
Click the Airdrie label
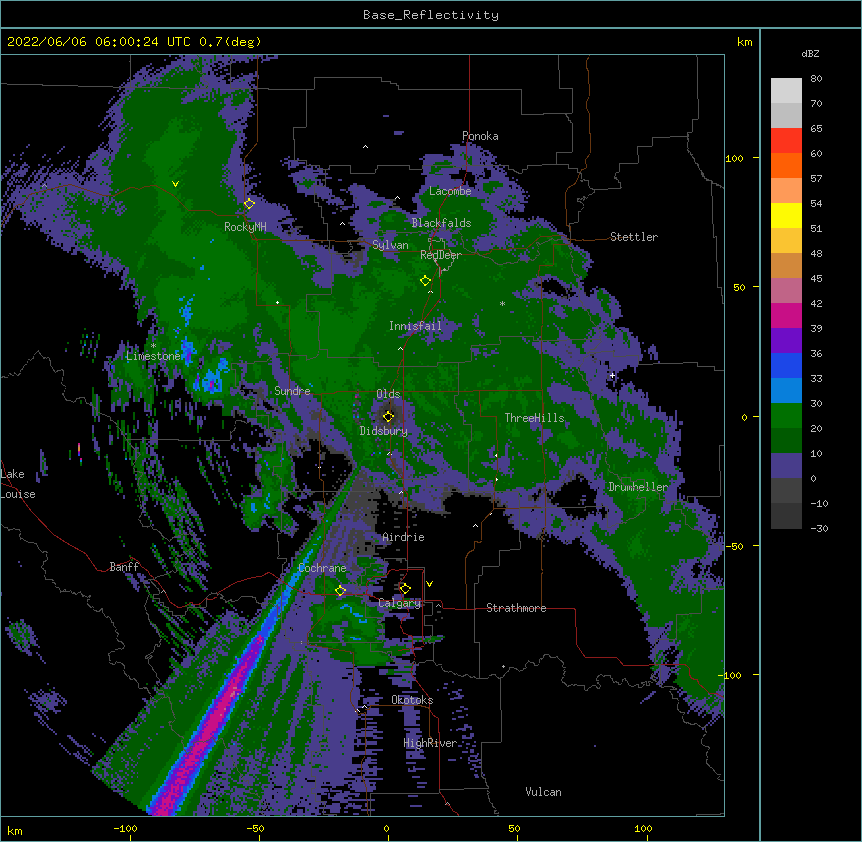pyautogui.click(x=403, y=537)
